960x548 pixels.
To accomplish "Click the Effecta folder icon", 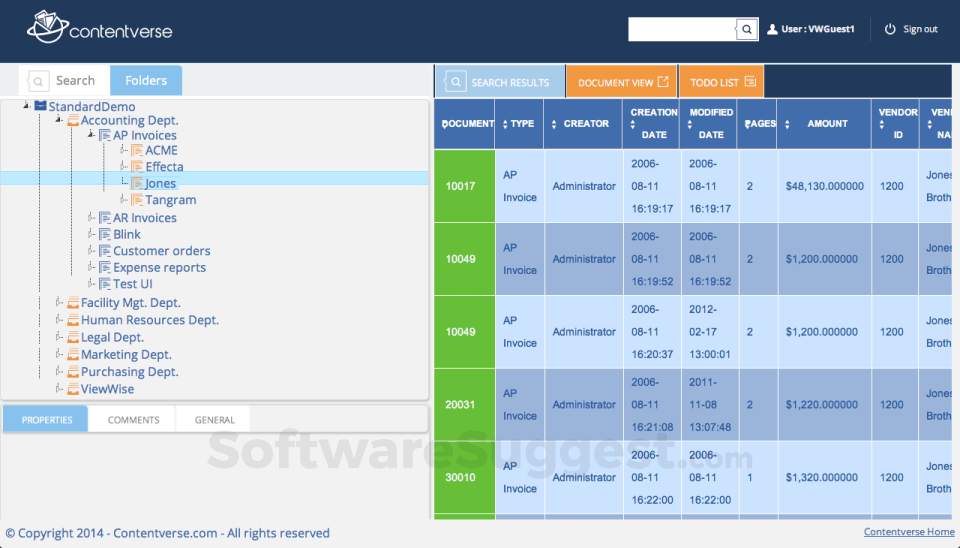I will click(x=137, y=167).
